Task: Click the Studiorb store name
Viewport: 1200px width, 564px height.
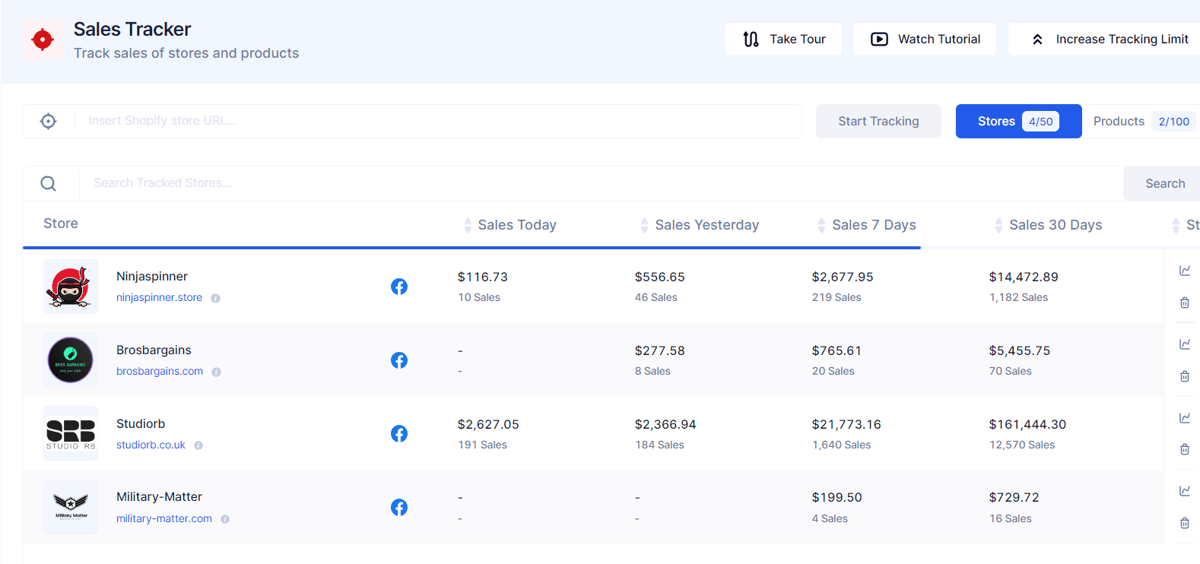Action: (141, 424)
